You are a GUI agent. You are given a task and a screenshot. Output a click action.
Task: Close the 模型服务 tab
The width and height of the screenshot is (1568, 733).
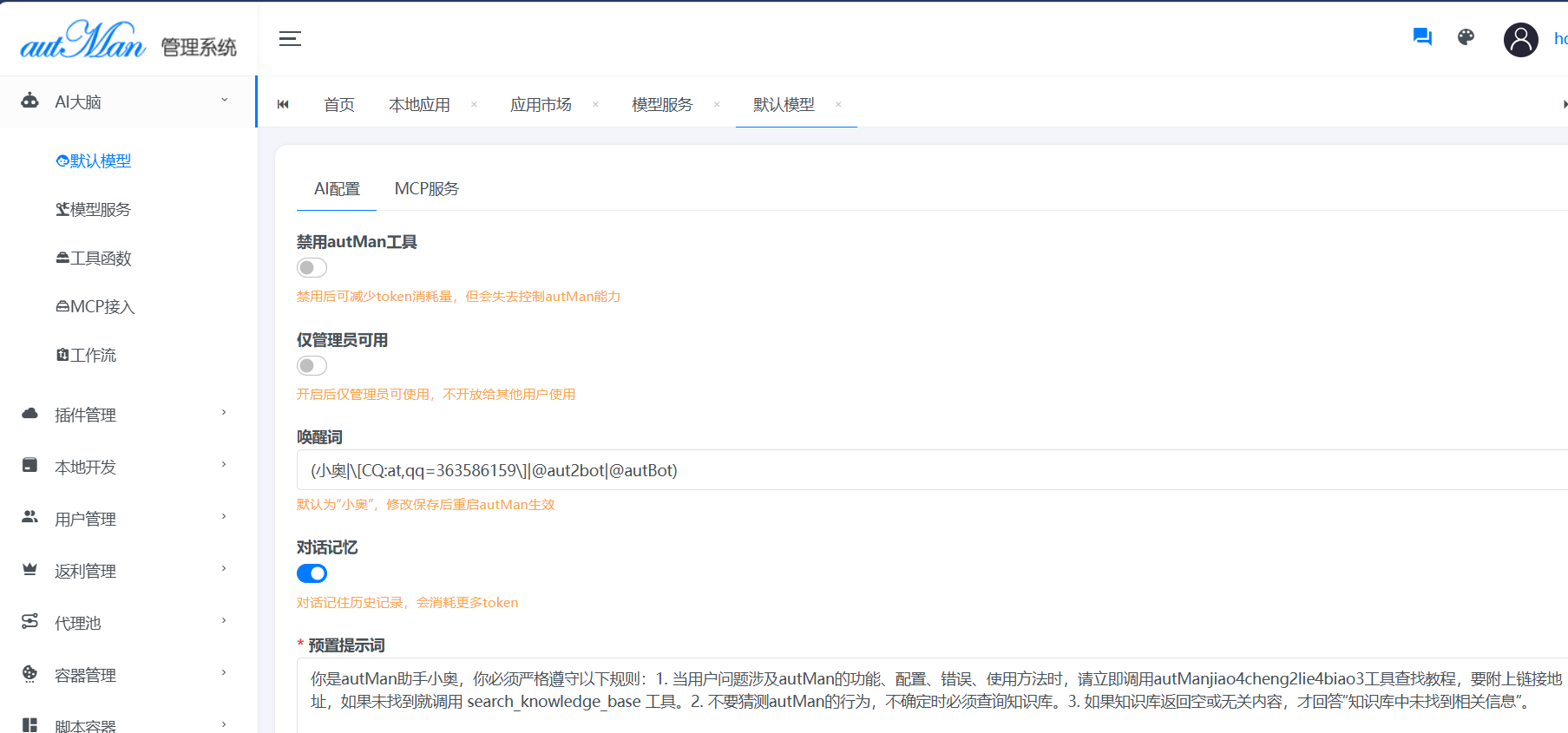717,104
